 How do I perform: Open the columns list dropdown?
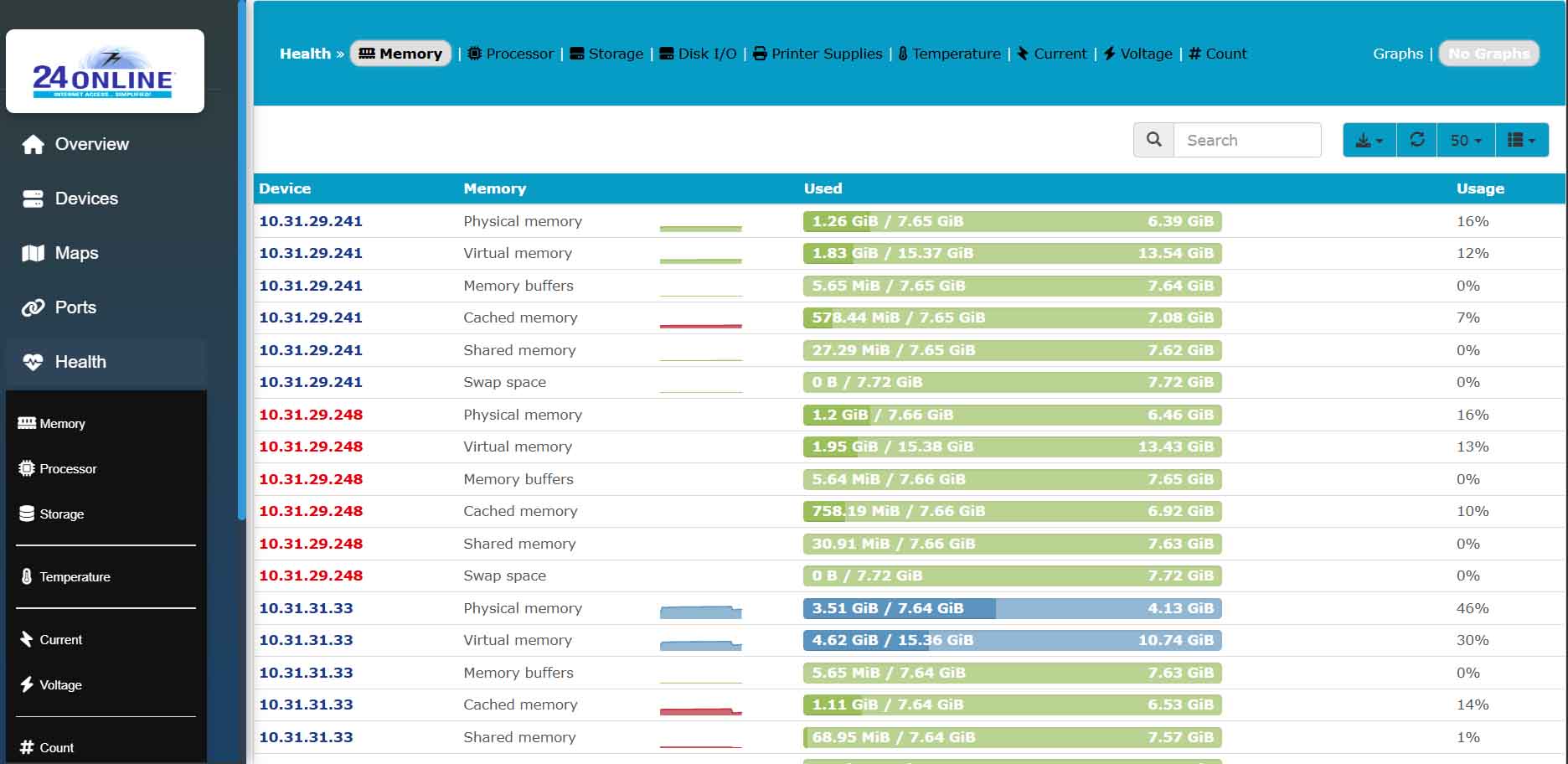point(1521,140)
